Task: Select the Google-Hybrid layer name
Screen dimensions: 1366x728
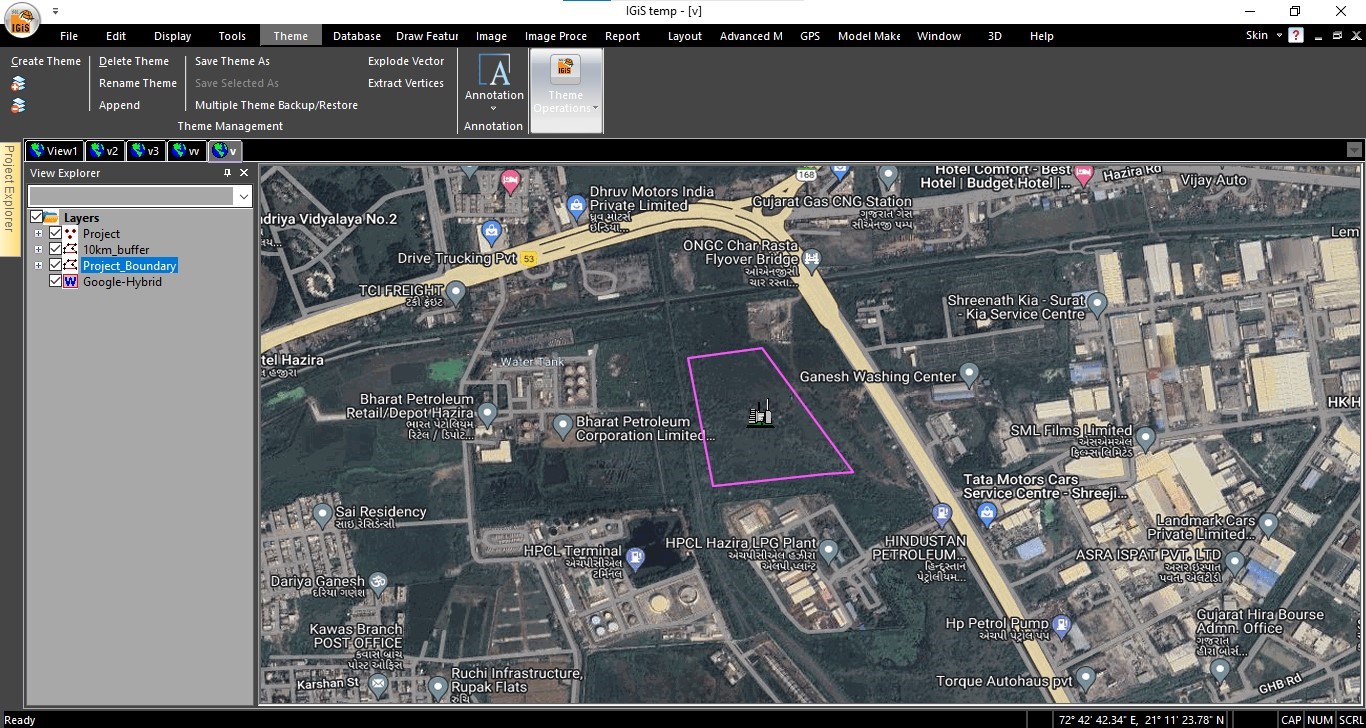Action: tap(122, 282)
